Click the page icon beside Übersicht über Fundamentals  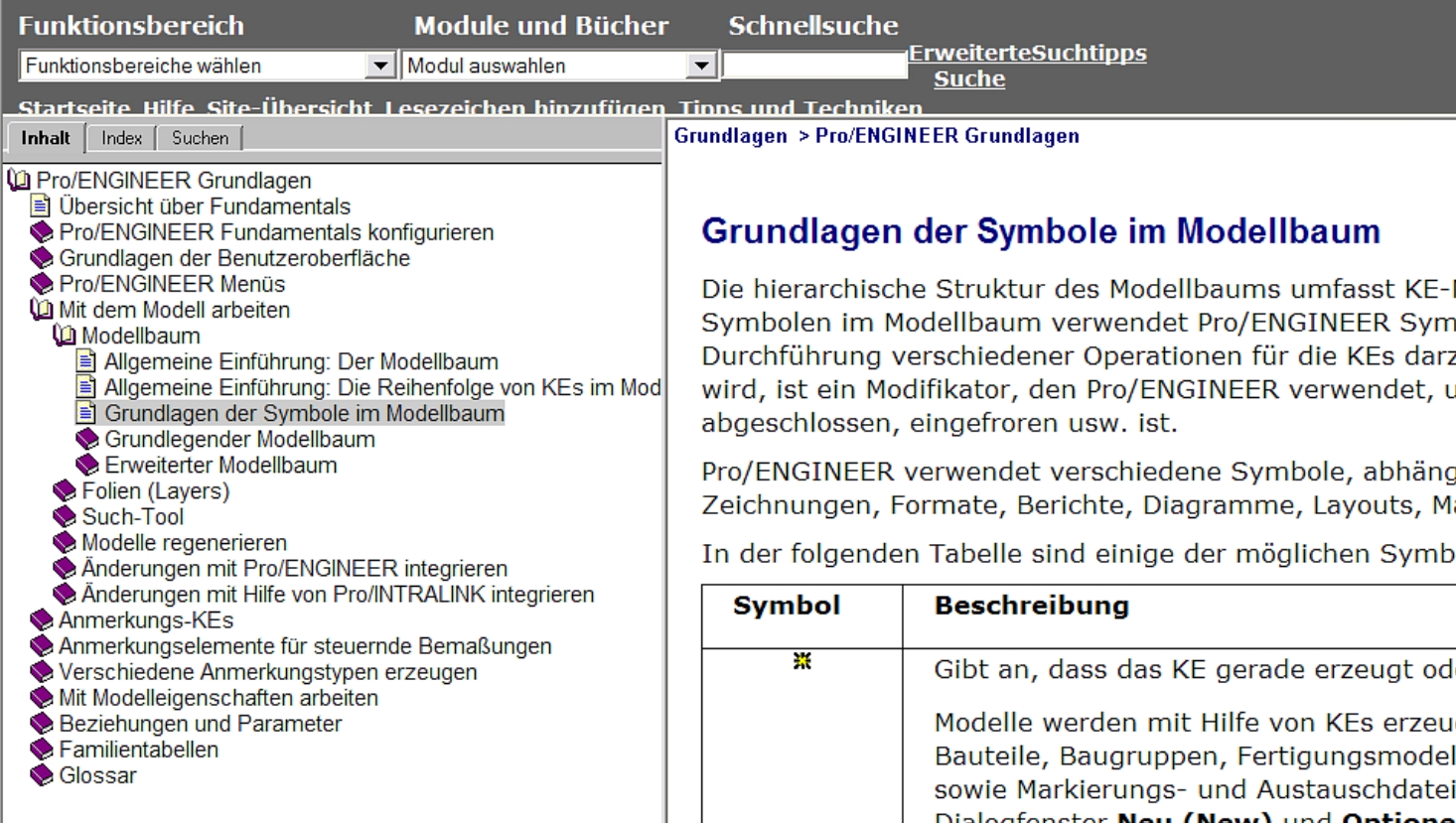[x=41, y=206]
